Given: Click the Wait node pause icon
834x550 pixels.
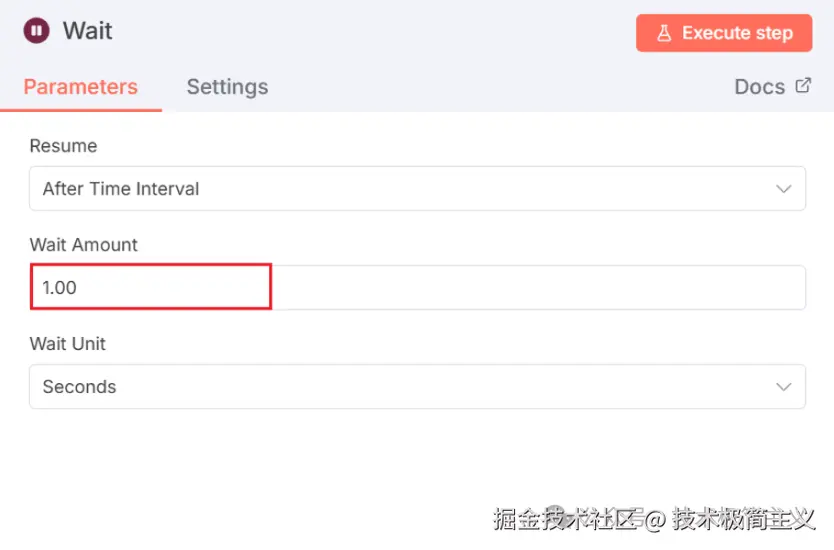Looking at the screenshot, I should click(x=36, y=31).
